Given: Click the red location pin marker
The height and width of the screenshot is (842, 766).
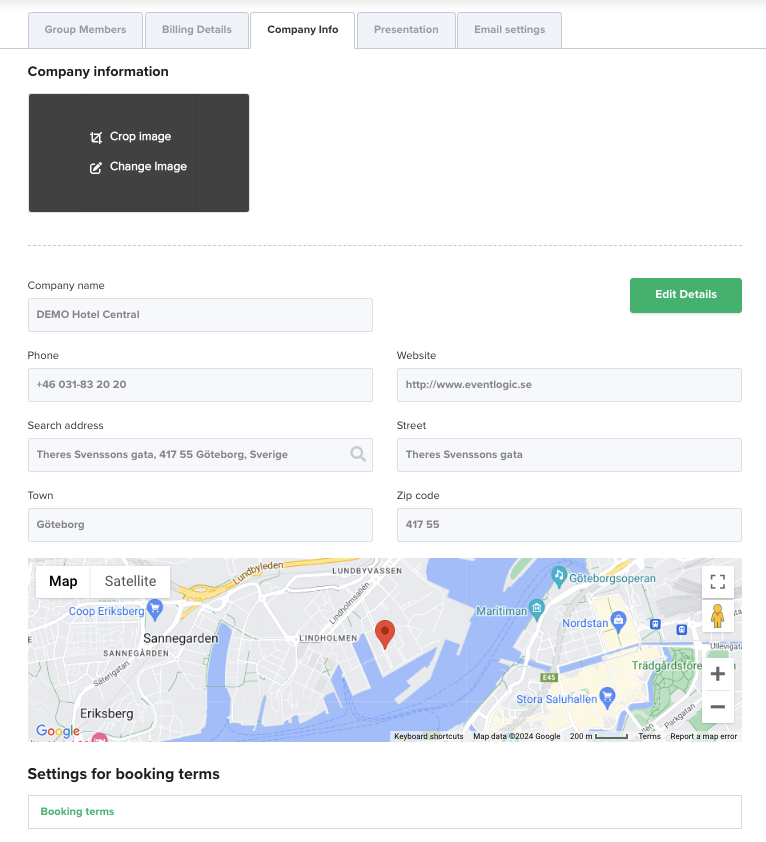Looking at the screenshot, I should point(385,634).
